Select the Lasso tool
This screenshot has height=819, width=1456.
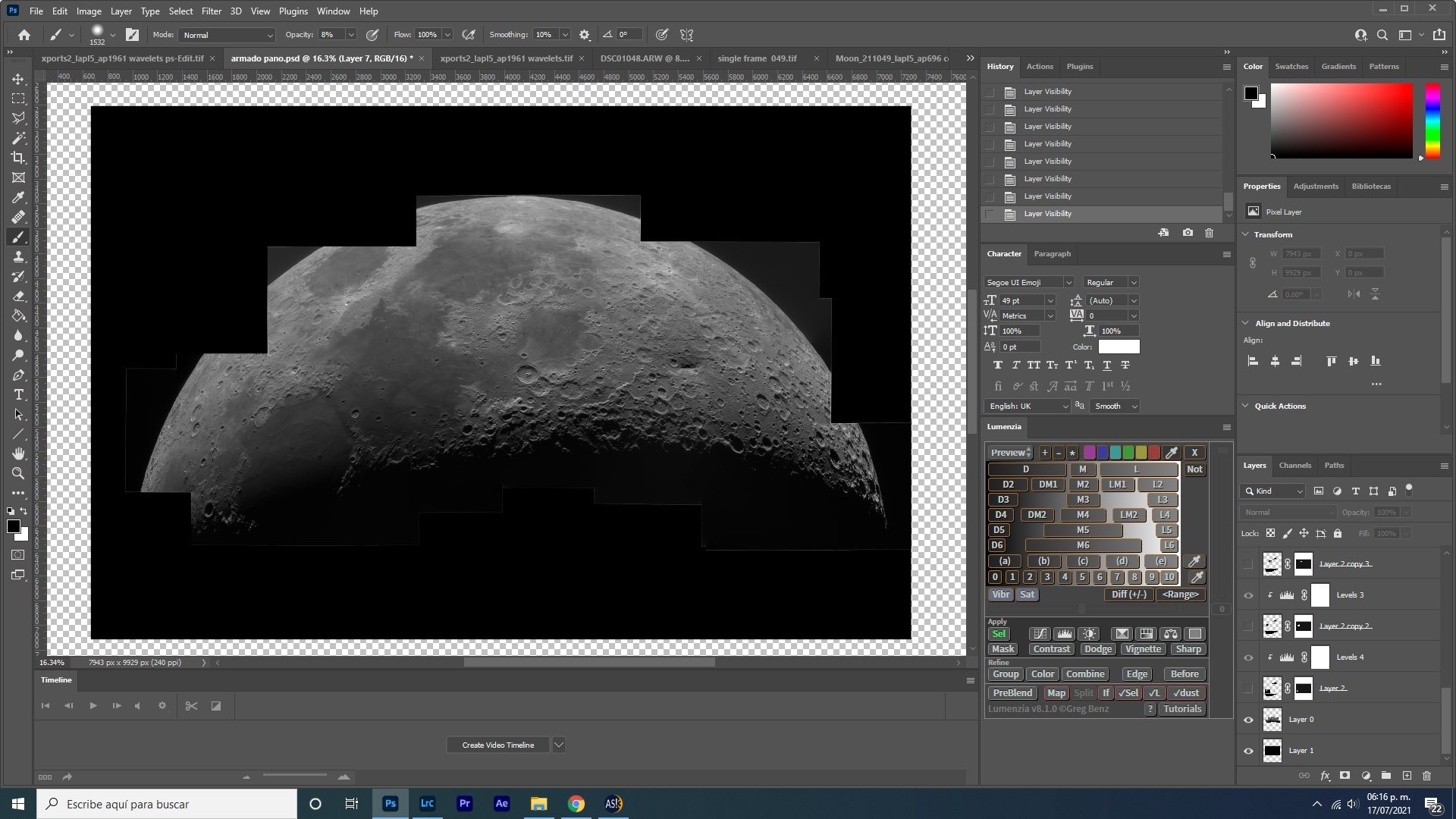[x=18, y=118]
